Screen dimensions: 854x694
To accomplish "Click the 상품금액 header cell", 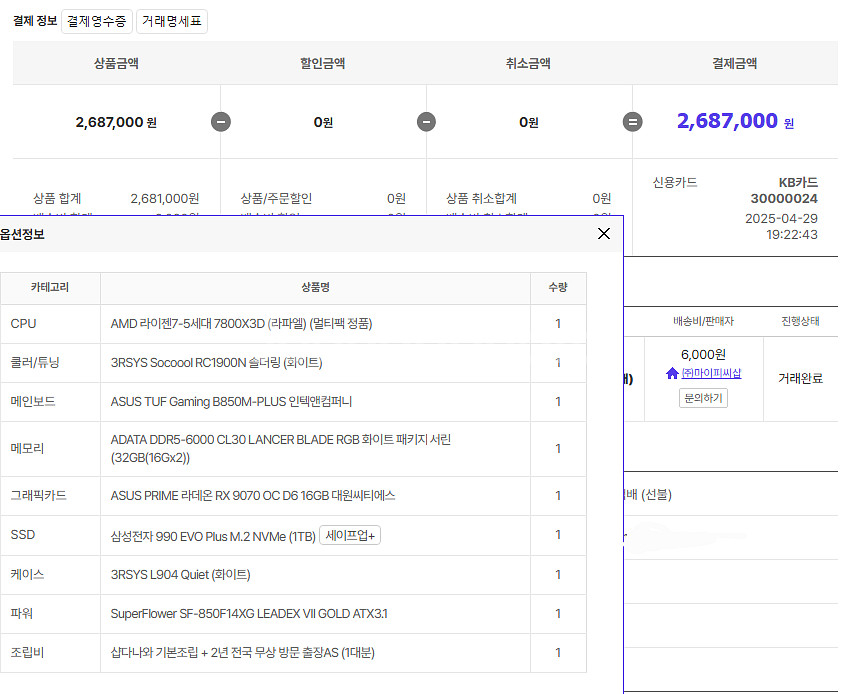I will [116, 63].
